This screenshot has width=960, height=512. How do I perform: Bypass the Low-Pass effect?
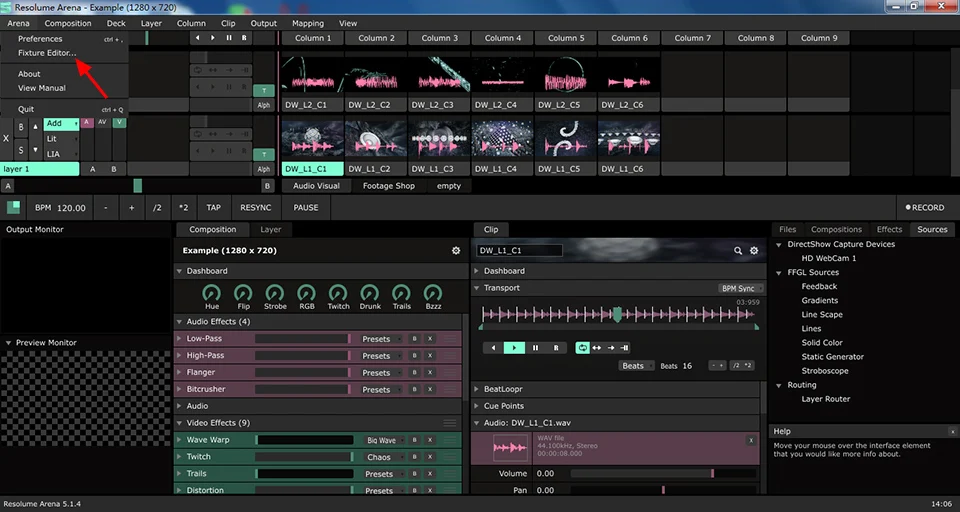(414, 339)
